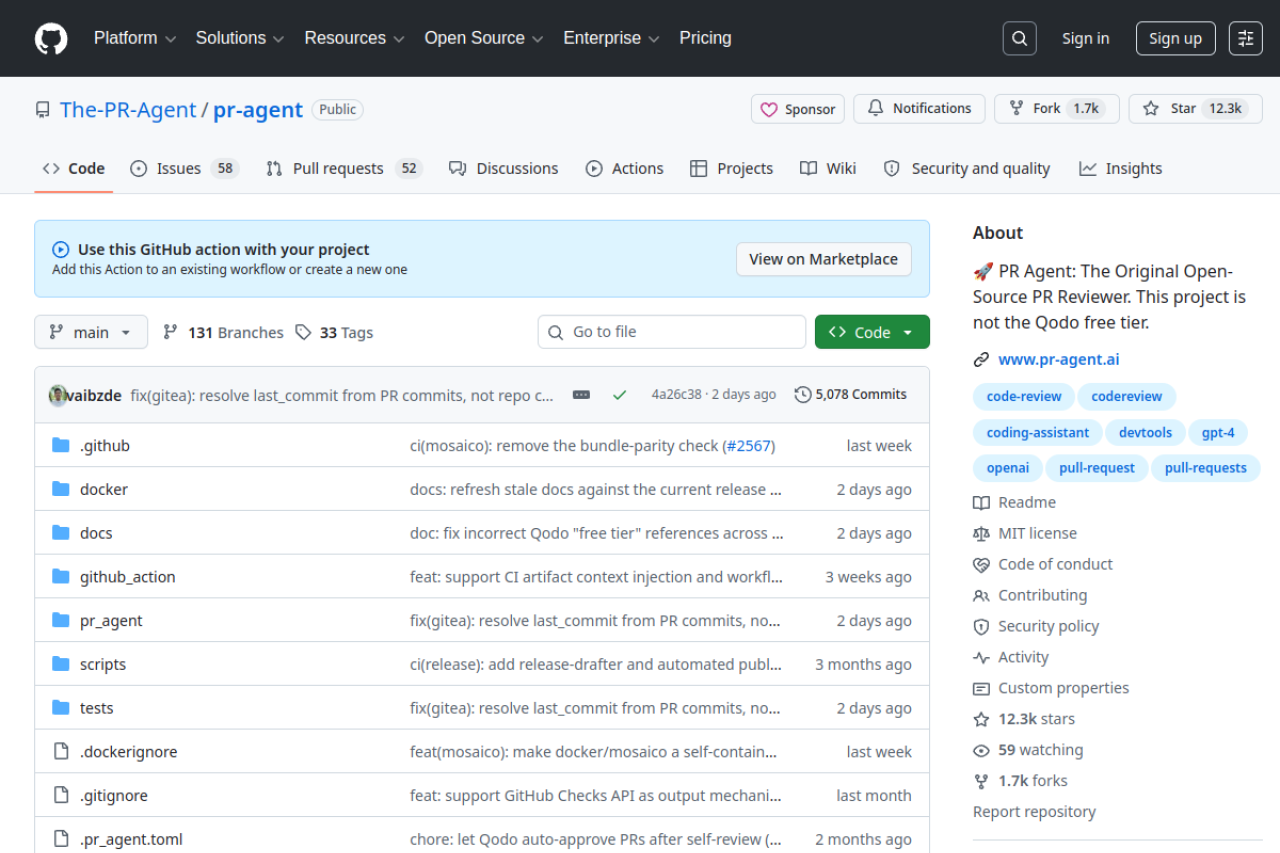
Task: Click the eye icon beside 59 watching
Action: pyautogui.click(x=981, y=751)
